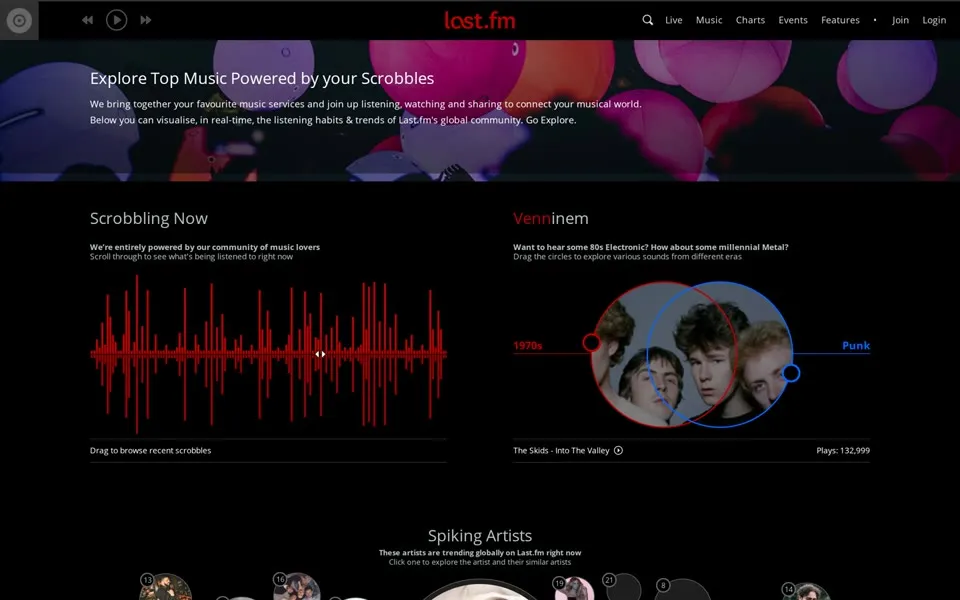The height and width of the screenshot is (600, 960).
Task: Skip to the next track
Action: (146, 20)
